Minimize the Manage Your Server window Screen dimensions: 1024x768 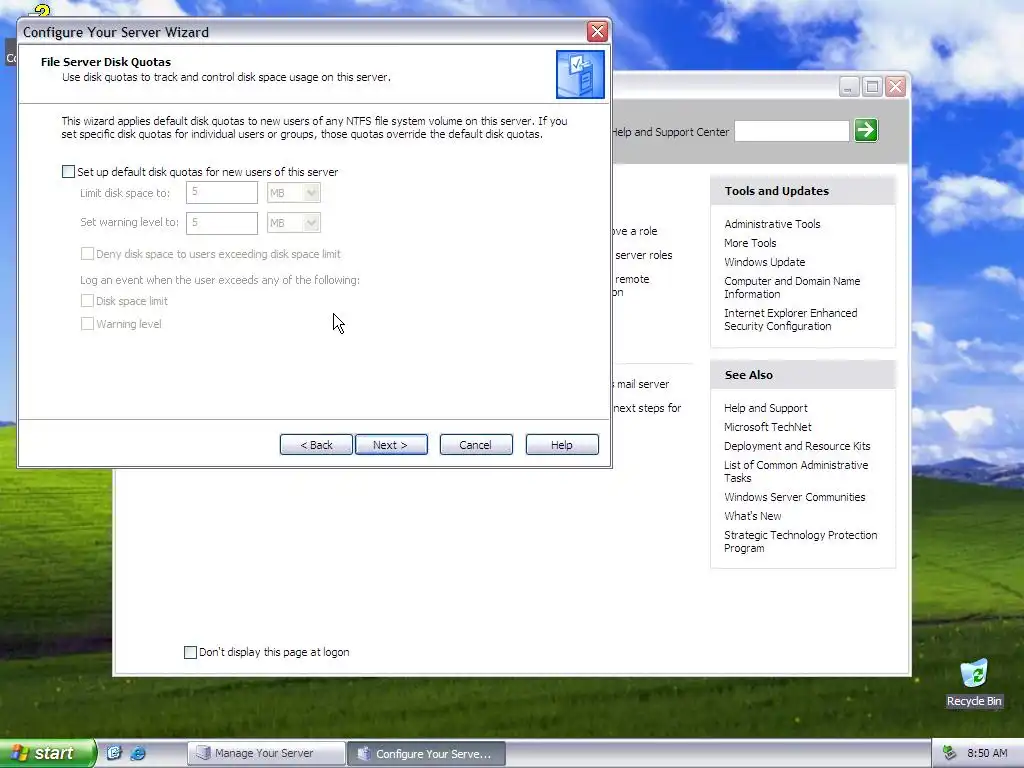(x=848, y=87)
